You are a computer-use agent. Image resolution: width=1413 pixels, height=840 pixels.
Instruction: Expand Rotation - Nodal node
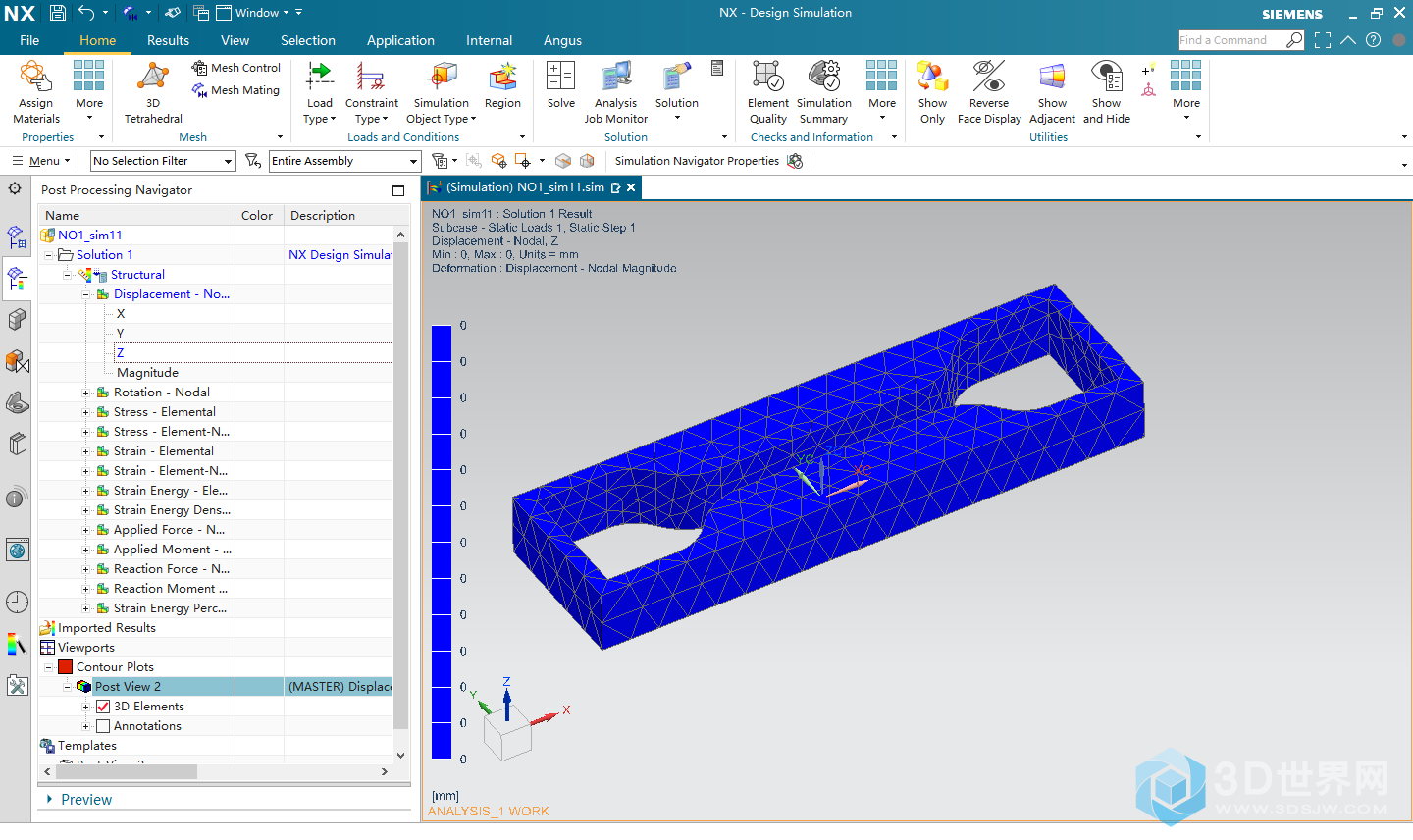click(85, 393)
